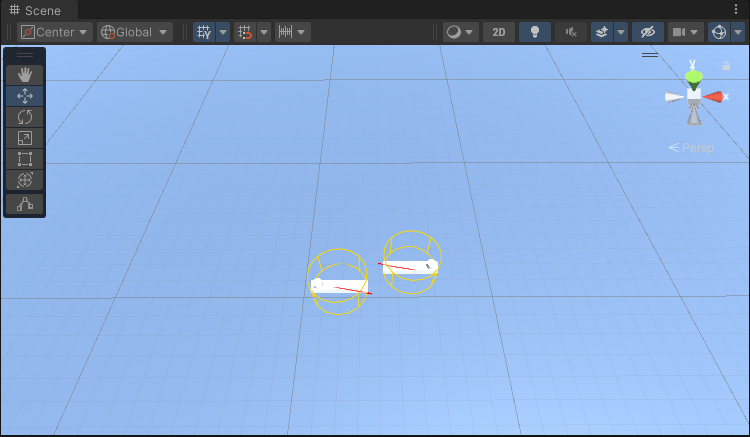This screenshot has width=750, height=437.
Task: Click the left gray axis cone
Action: coord(674,97)
